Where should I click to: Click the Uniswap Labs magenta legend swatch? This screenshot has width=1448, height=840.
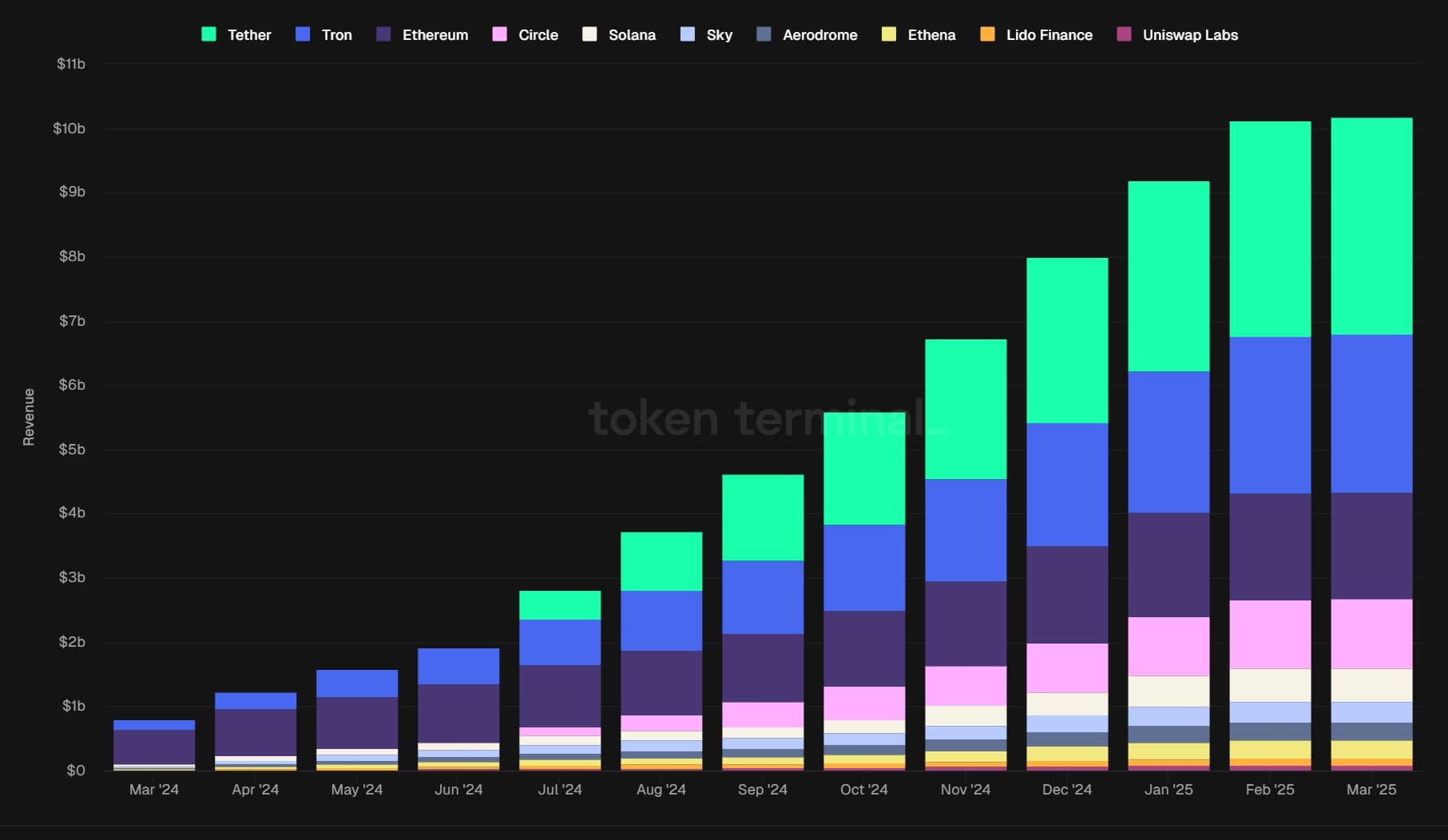coord(1124,34)
